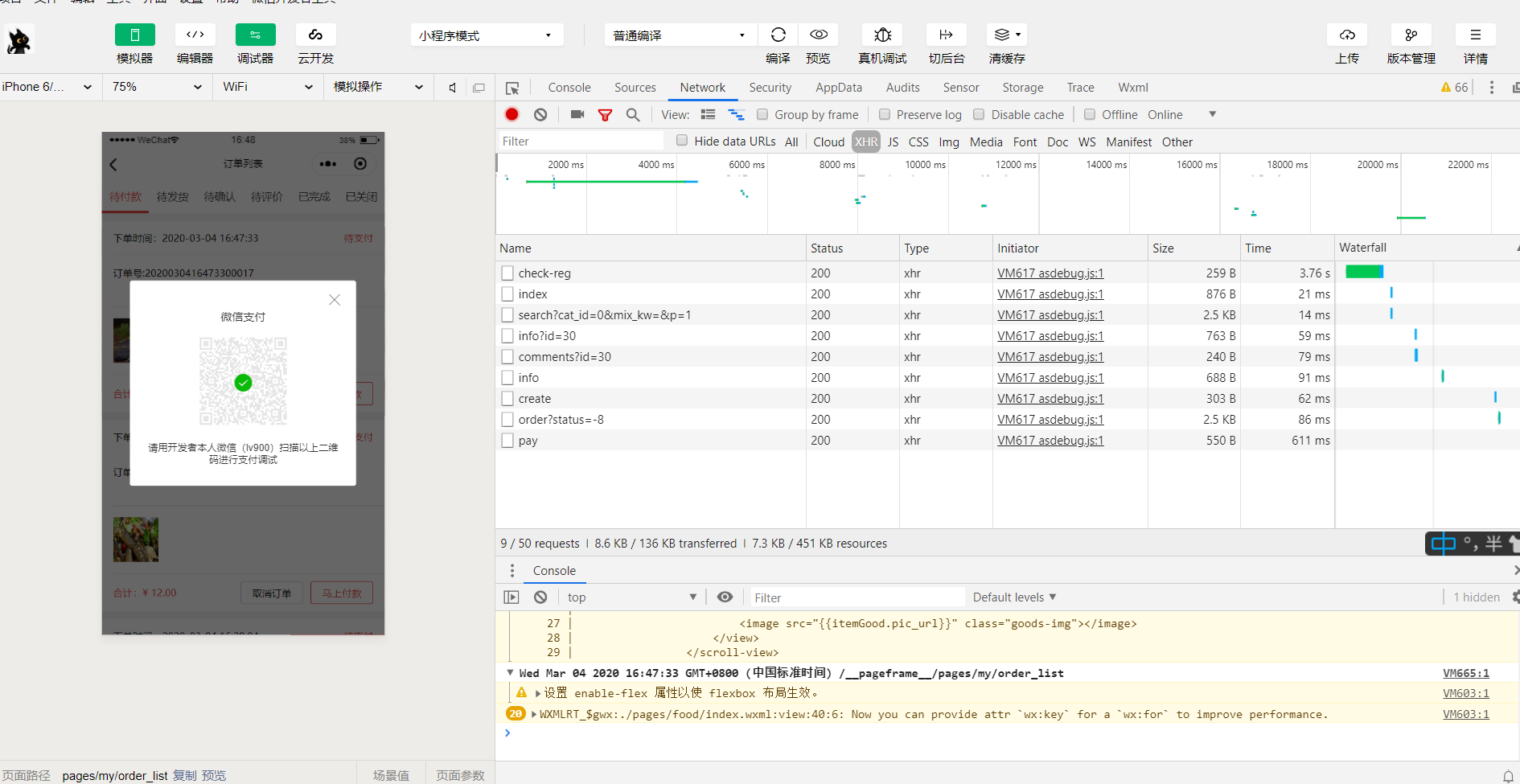Click the 预览 preview eye icon
The width and height of the screenshot is (1520, 784).
tap(818, 35)
